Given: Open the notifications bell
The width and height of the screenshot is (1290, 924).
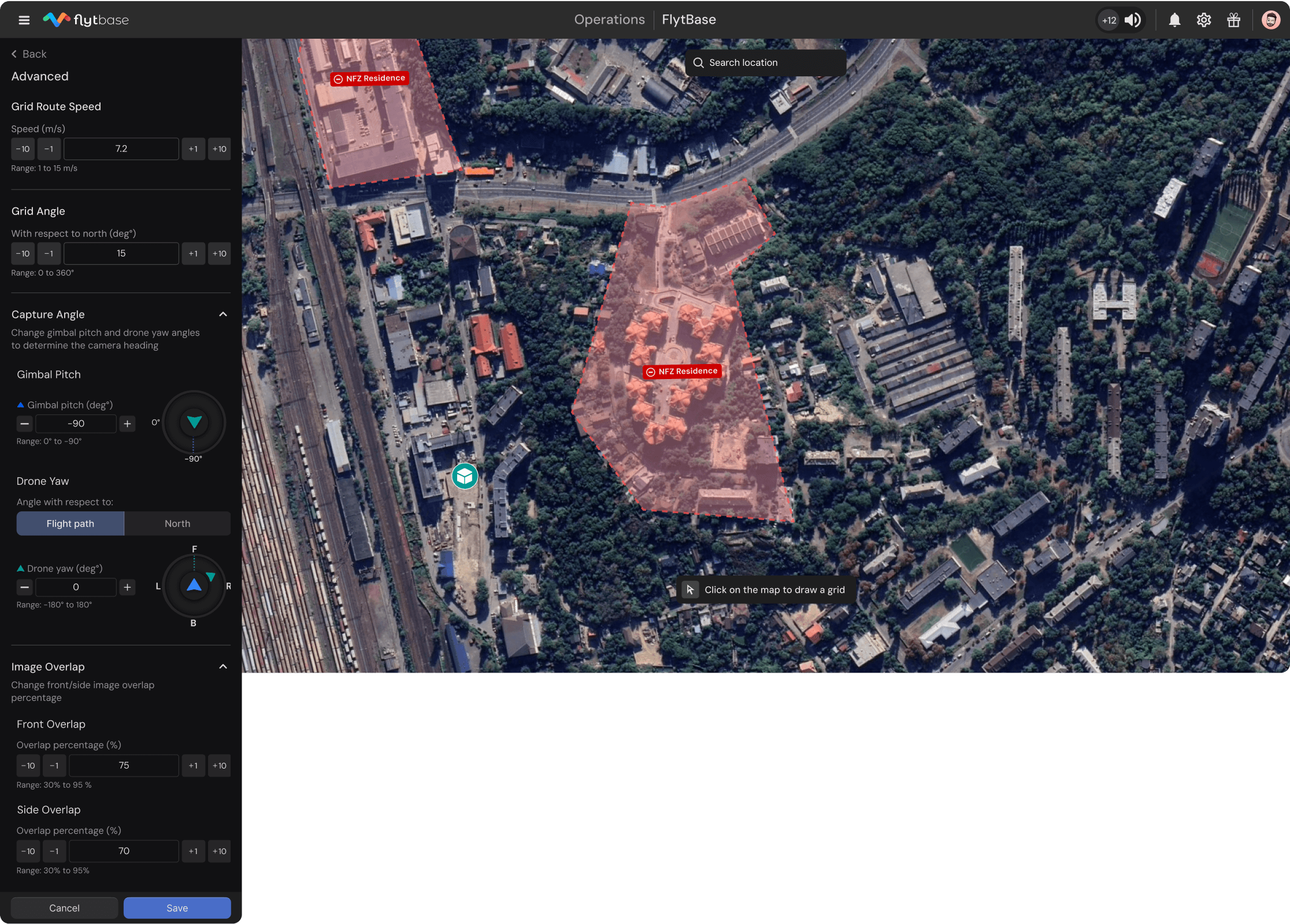Looking at the screenshot, I should pyautogui.click(x=1174, y=20).
